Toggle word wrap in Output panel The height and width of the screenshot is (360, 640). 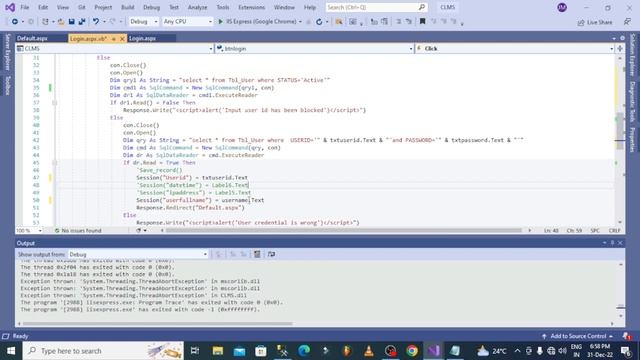pyautogui.click(x=271, y=254)
